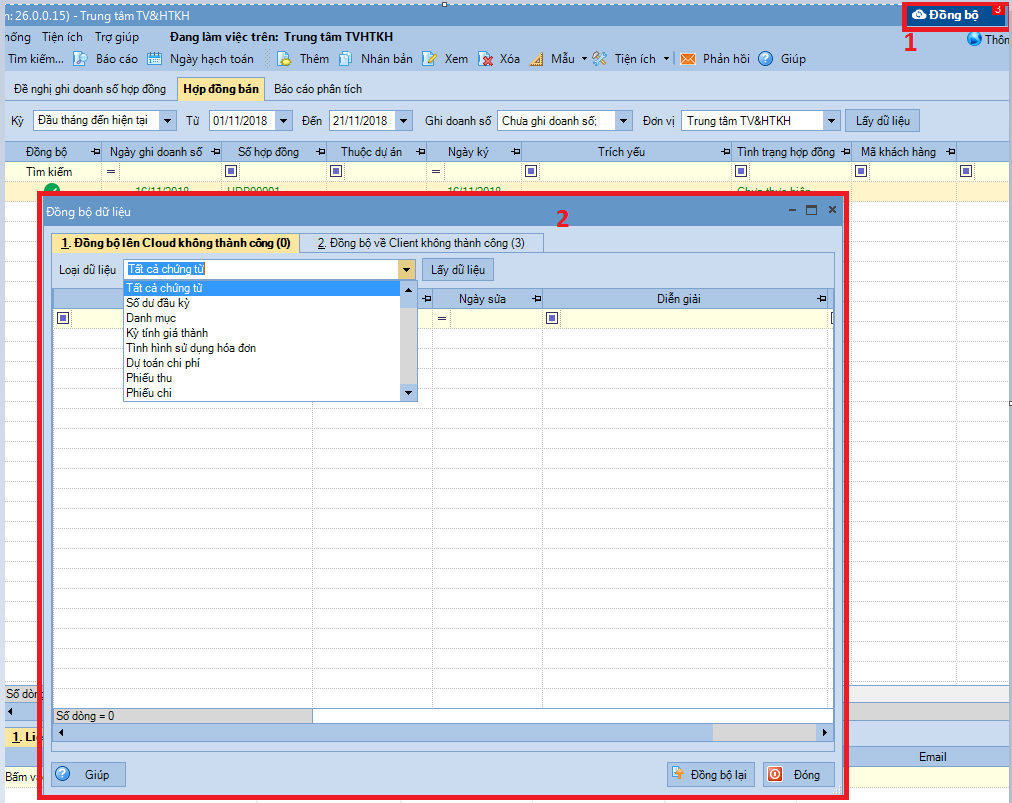
Task: Click leftmost filter operator in dialog grid
Action: [63, 318]
